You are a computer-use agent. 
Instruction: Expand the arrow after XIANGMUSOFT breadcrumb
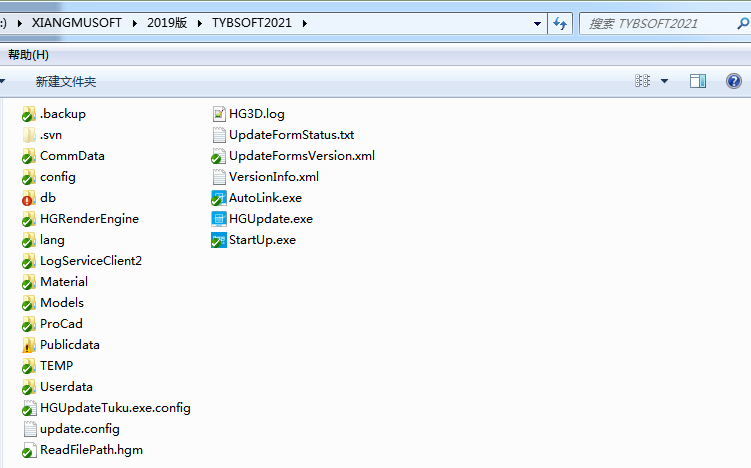(x=135, y=23)
